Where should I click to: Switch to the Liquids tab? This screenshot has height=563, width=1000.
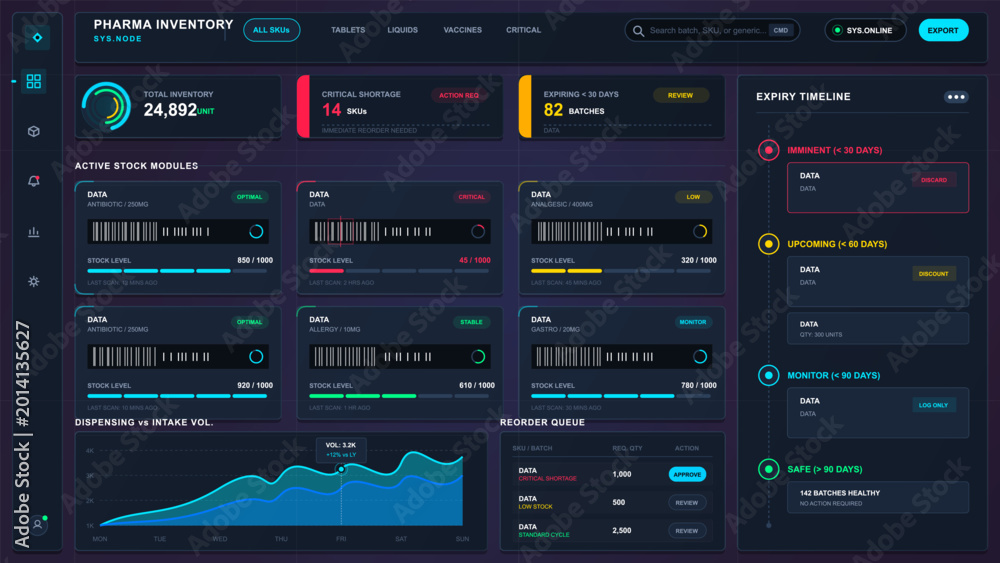pyautogui.click(x=402, y=30)
